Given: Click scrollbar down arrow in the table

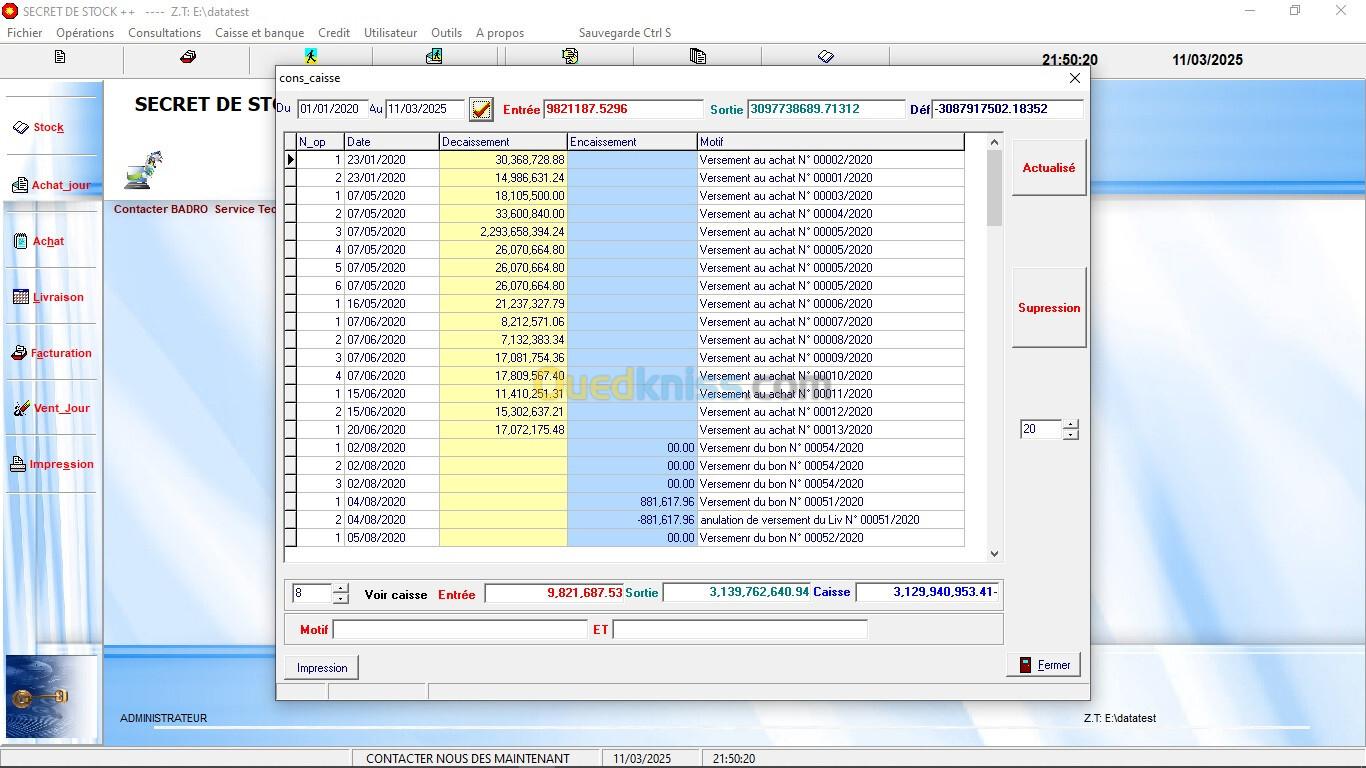Looking at the screenshot, I should coord(994,553).
